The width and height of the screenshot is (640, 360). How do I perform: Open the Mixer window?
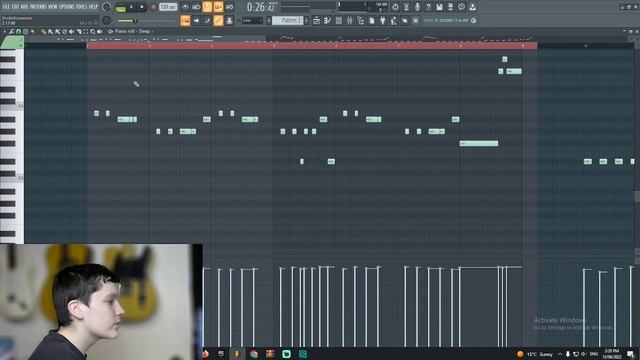[x=350, y=20]
